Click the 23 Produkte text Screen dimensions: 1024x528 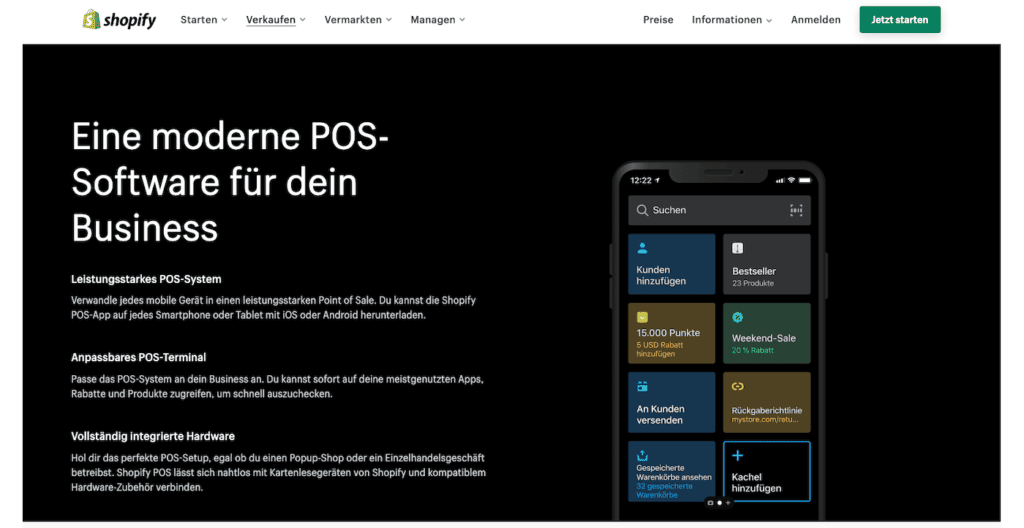tap(753, 284)
